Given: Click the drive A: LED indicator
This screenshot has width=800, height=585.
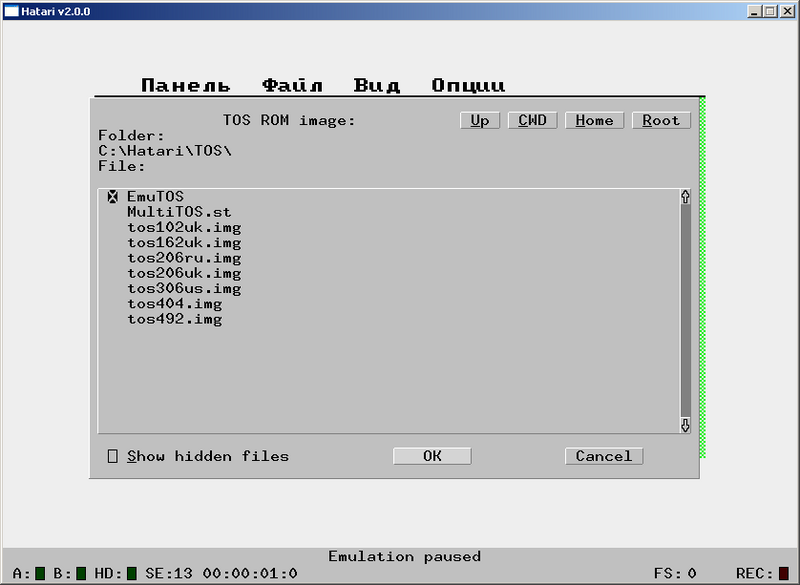Looking at the screenshot, I should click(40, 573).
